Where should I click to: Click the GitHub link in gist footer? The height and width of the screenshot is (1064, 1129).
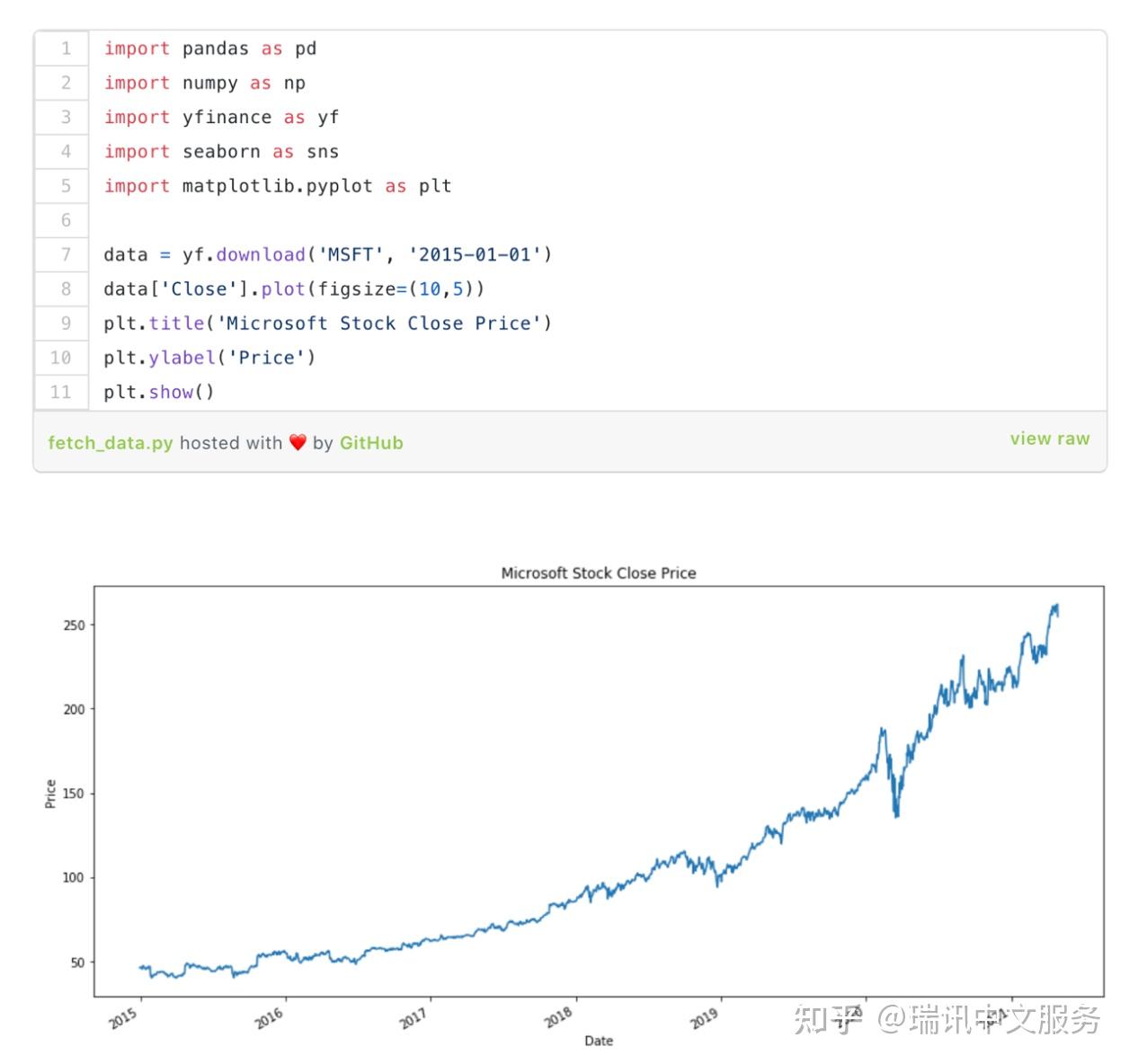coord(371,443)
